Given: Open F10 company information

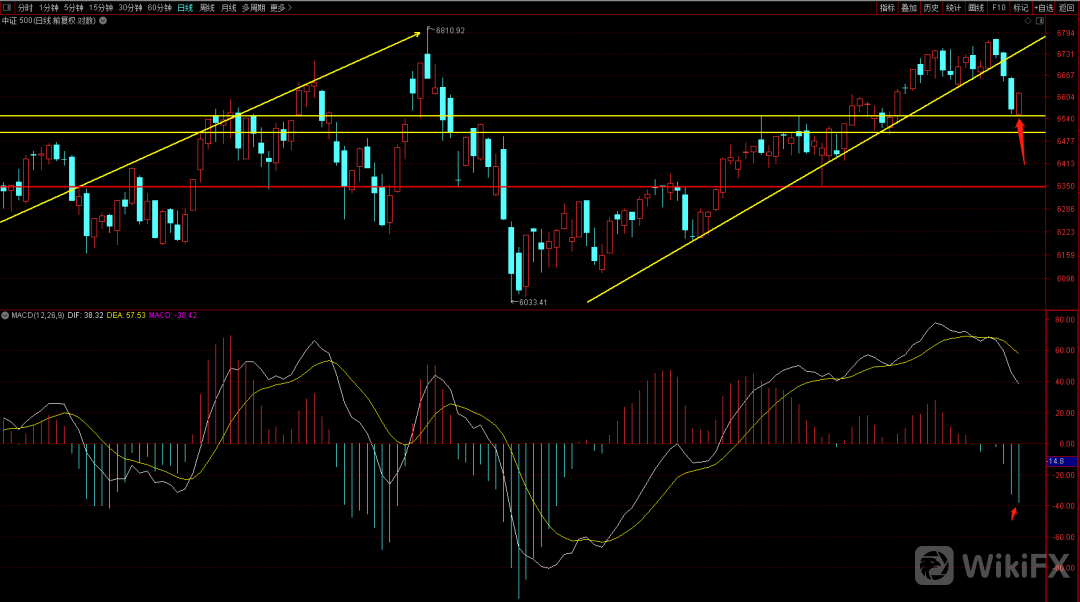Looking at the screenshot, I should (998, 7).
